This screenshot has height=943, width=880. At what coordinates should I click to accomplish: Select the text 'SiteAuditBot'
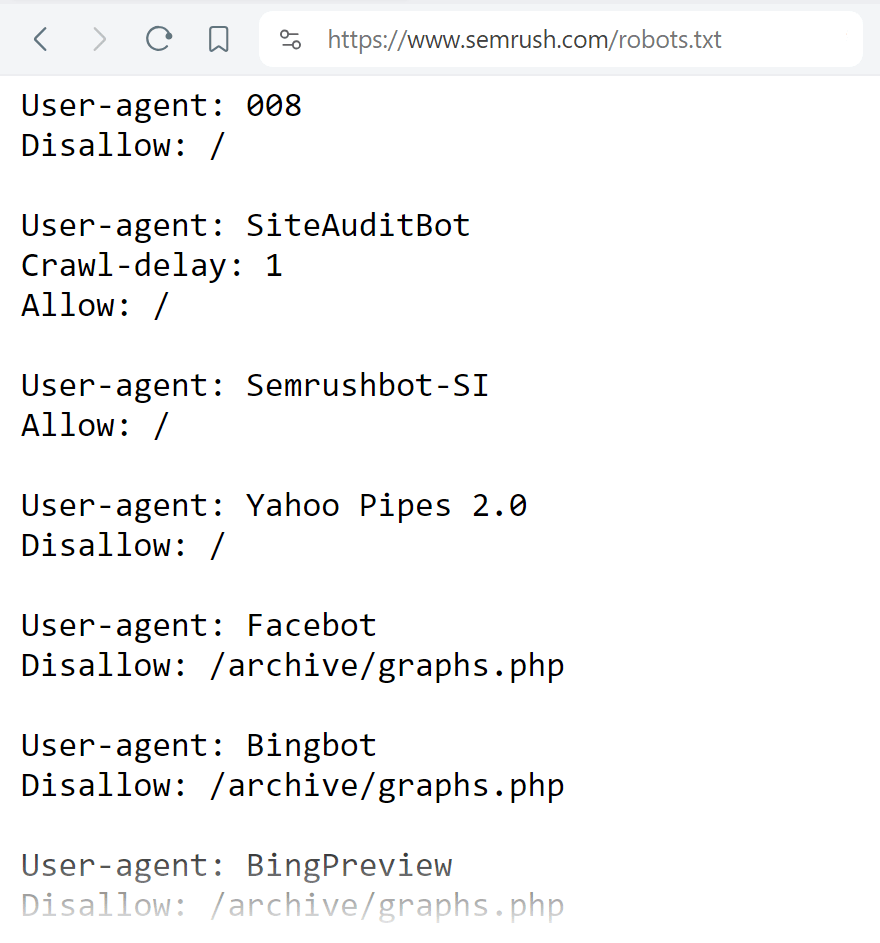(x=358, y=225)
